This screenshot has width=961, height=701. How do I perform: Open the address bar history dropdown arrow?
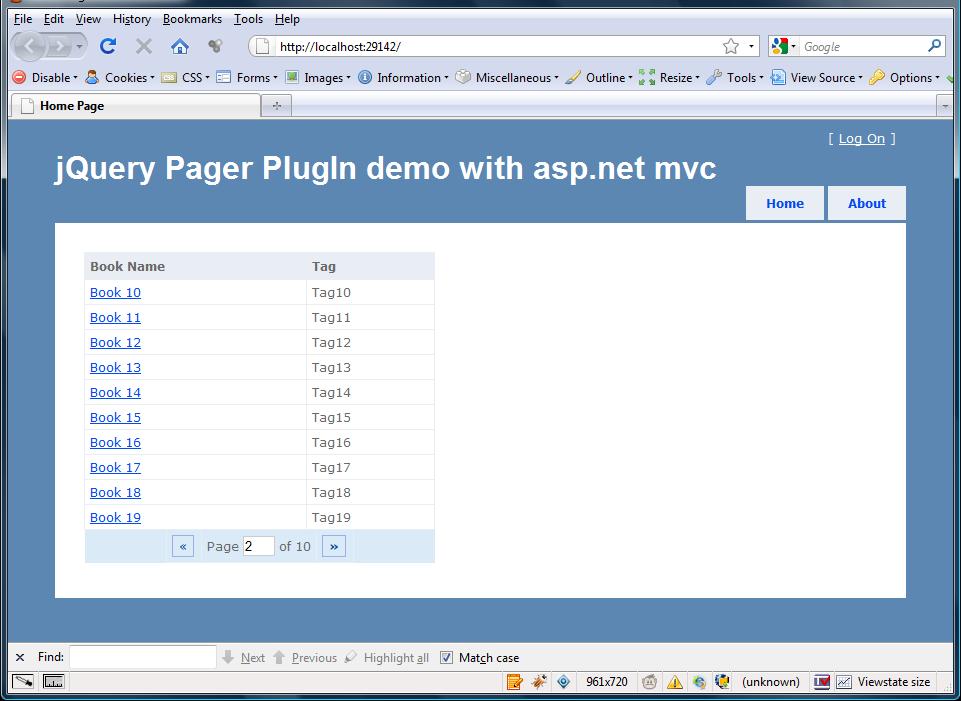coord(751,46)
